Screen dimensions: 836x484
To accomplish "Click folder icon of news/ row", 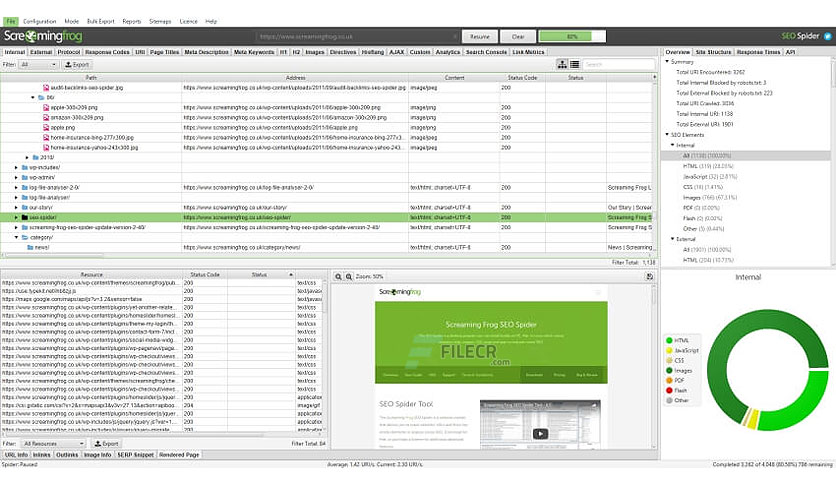I will click(30, 247).
